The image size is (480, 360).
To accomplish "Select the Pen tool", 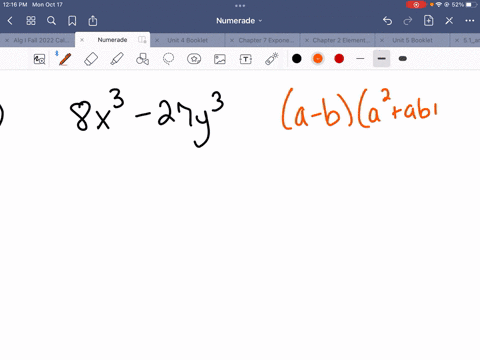I will pyautogui.click(x=65, y=59).
